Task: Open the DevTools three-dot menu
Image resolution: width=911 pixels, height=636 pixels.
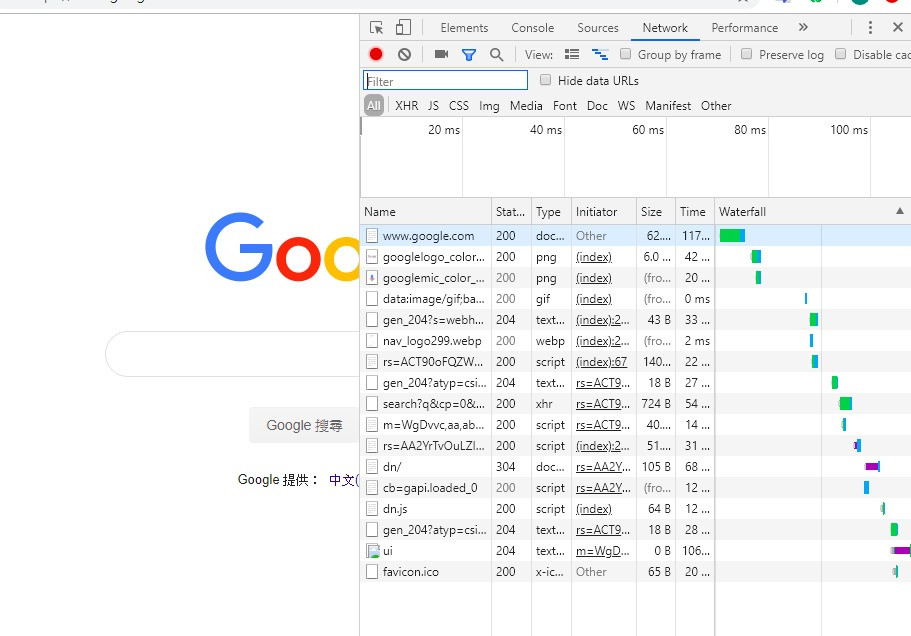Action: 870,27
